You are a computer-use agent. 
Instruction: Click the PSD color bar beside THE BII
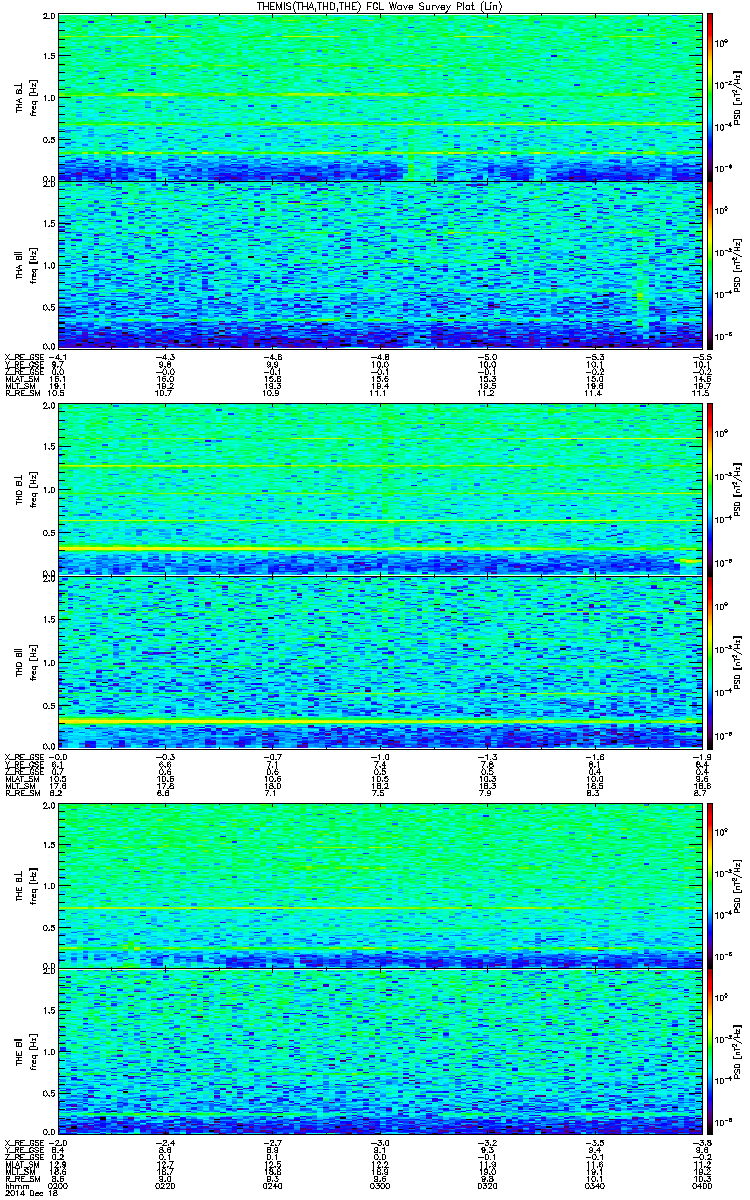(710, 1052)
